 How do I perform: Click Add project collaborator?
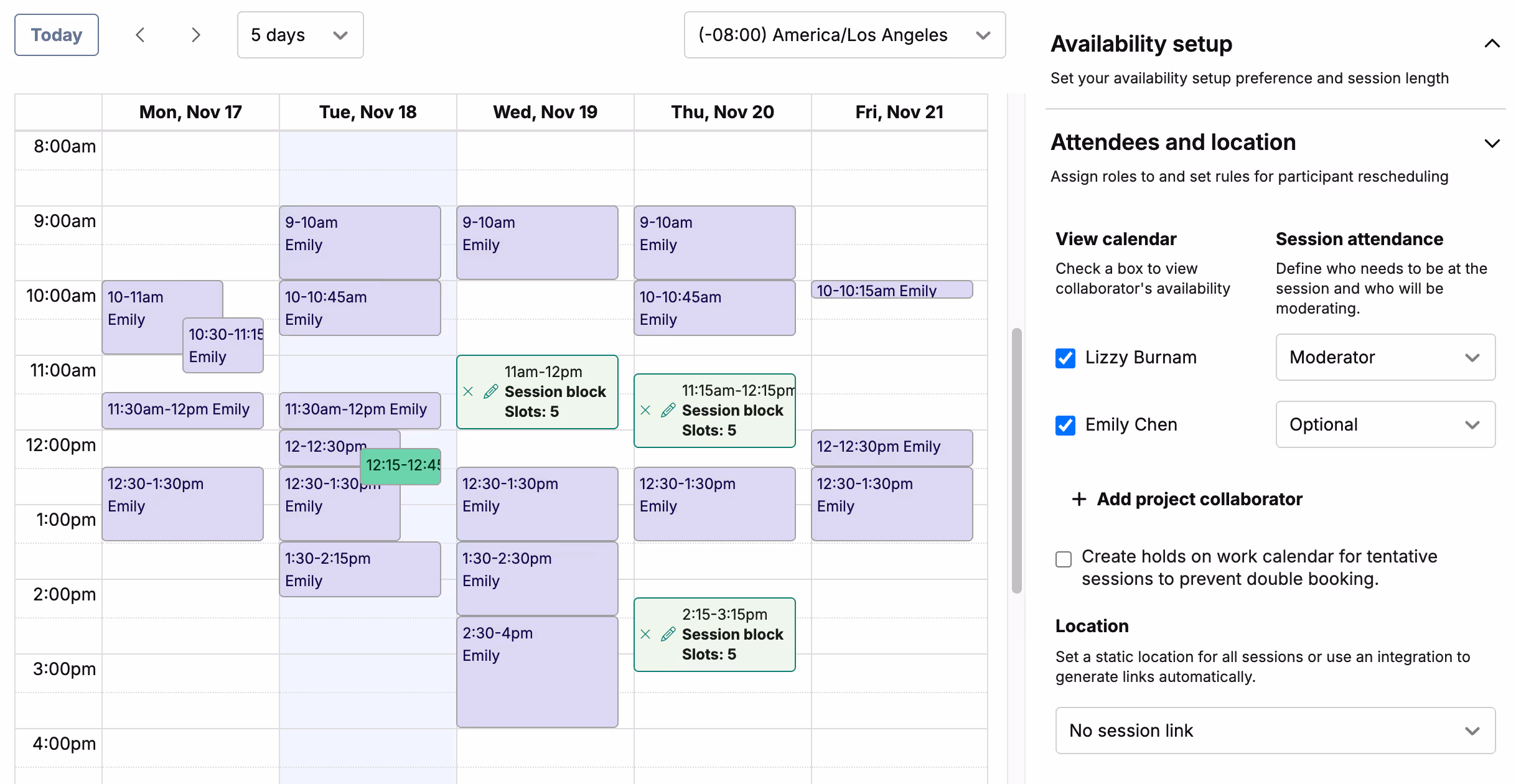pos(1187,499)
